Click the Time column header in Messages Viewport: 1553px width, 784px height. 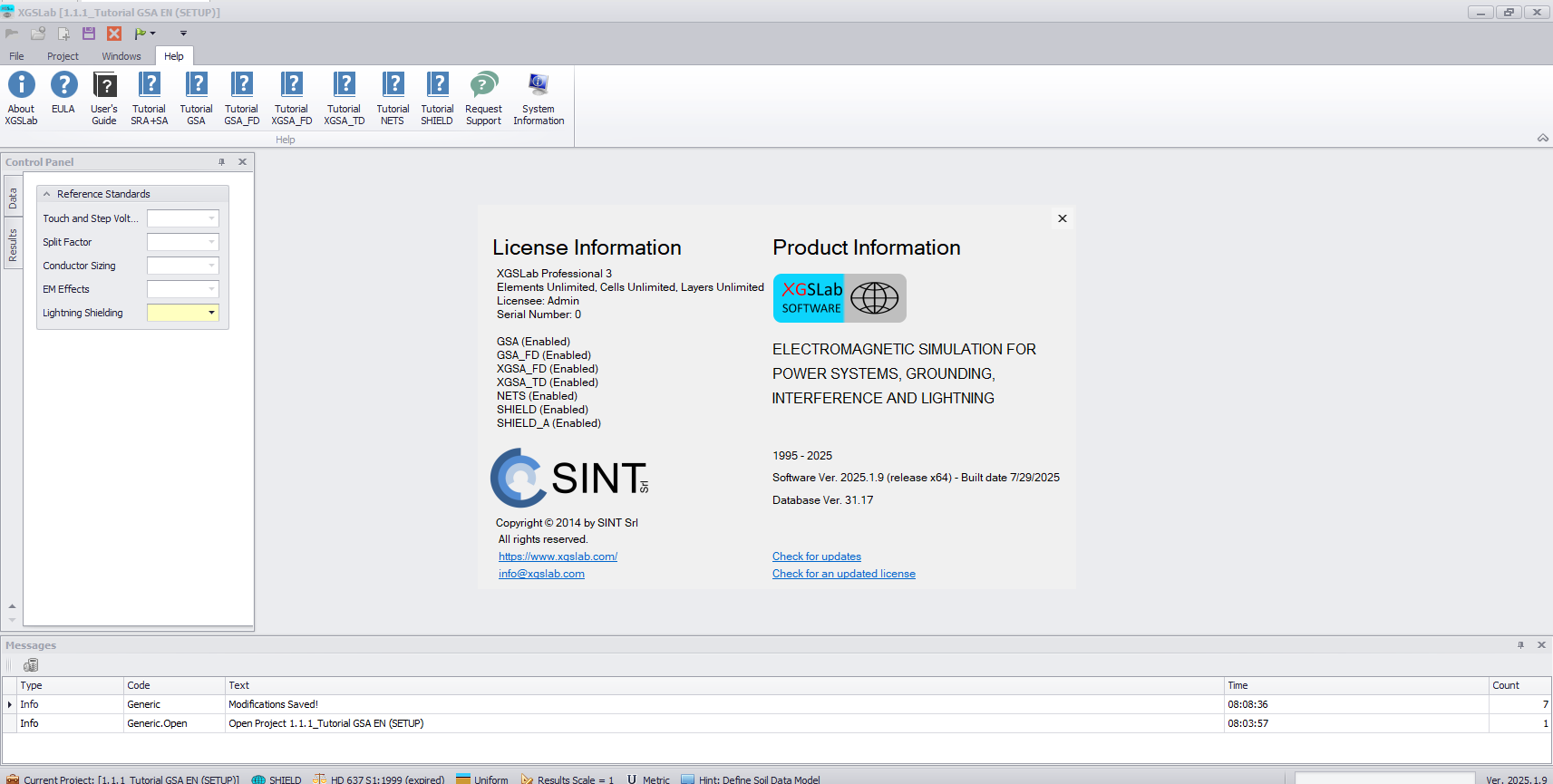[x=1356, y=685]
